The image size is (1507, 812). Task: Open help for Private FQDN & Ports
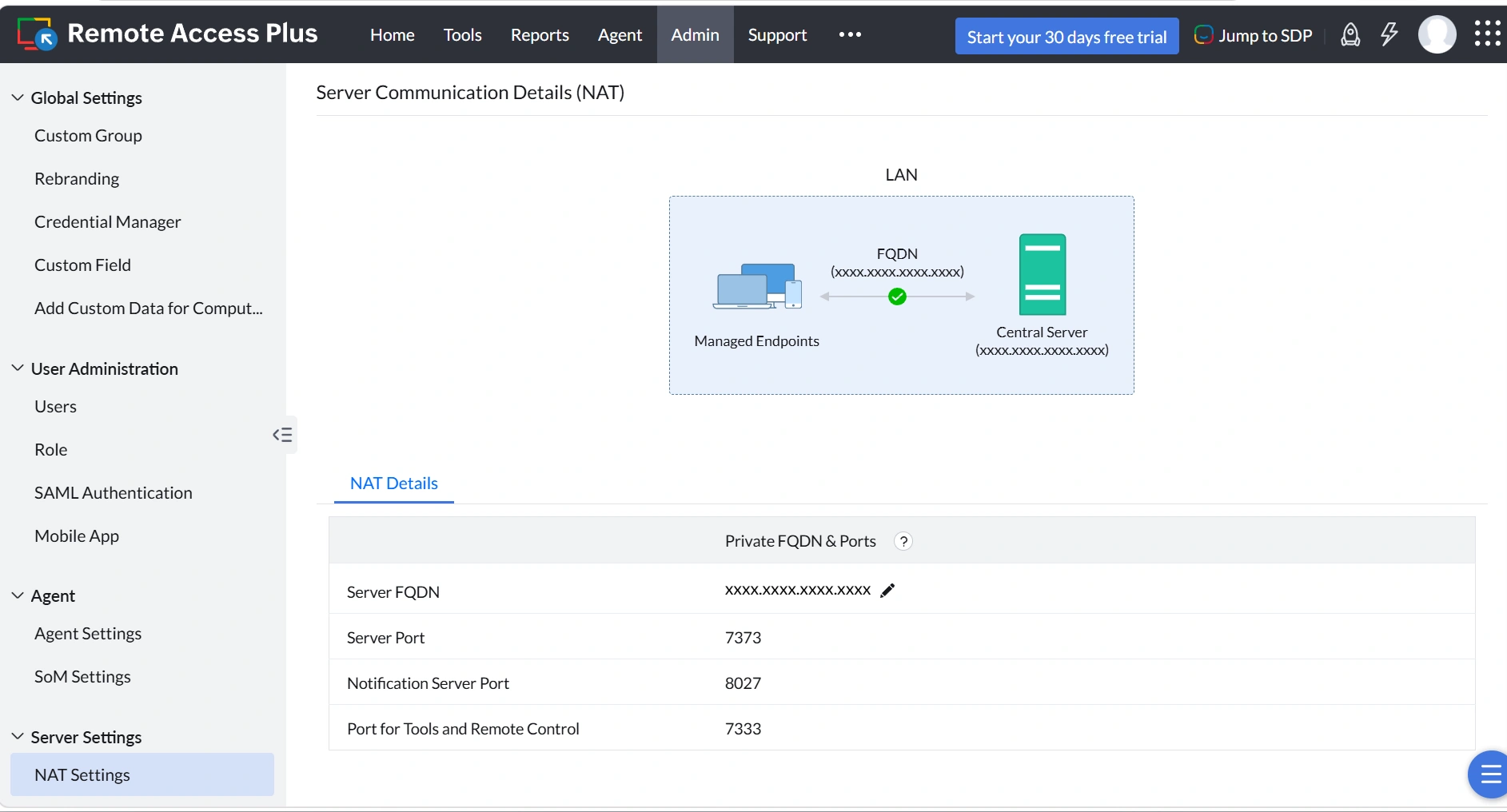903,541
